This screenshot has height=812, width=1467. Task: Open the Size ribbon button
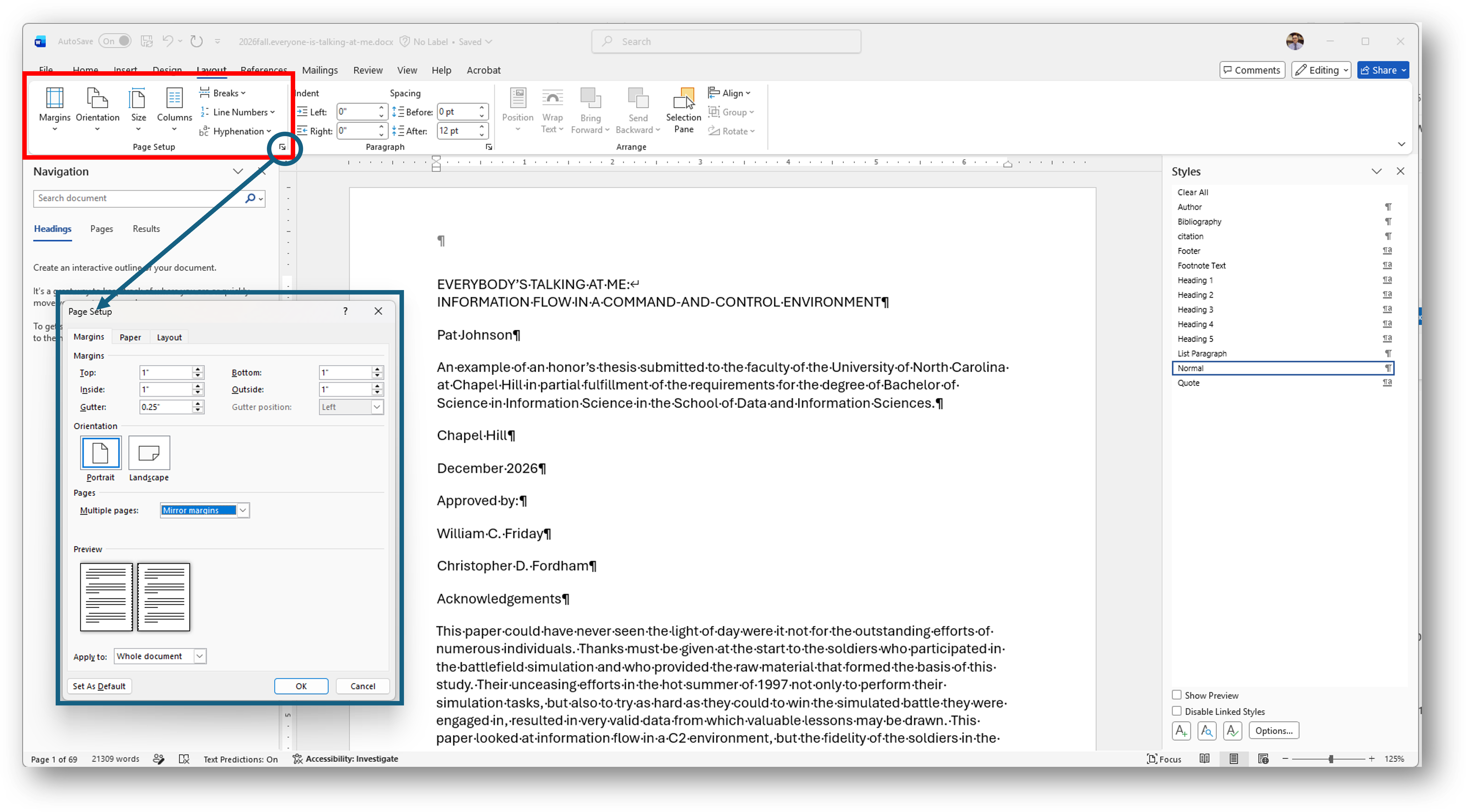click(x=138, y=110)
